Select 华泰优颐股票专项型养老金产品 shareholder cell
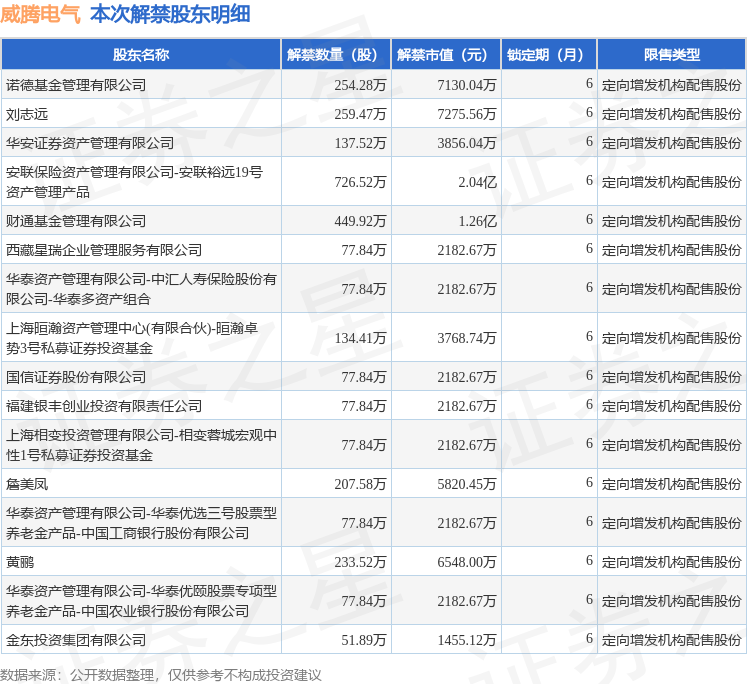 pos(141,601)
